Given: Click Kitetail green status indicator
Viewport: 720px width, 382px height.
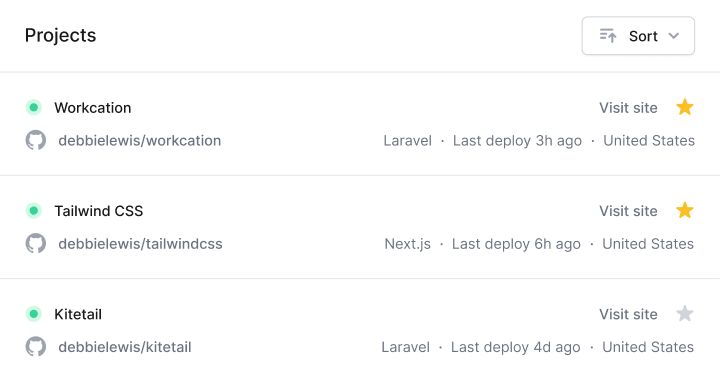Looking at the screenshot, I should click(34, 314).
